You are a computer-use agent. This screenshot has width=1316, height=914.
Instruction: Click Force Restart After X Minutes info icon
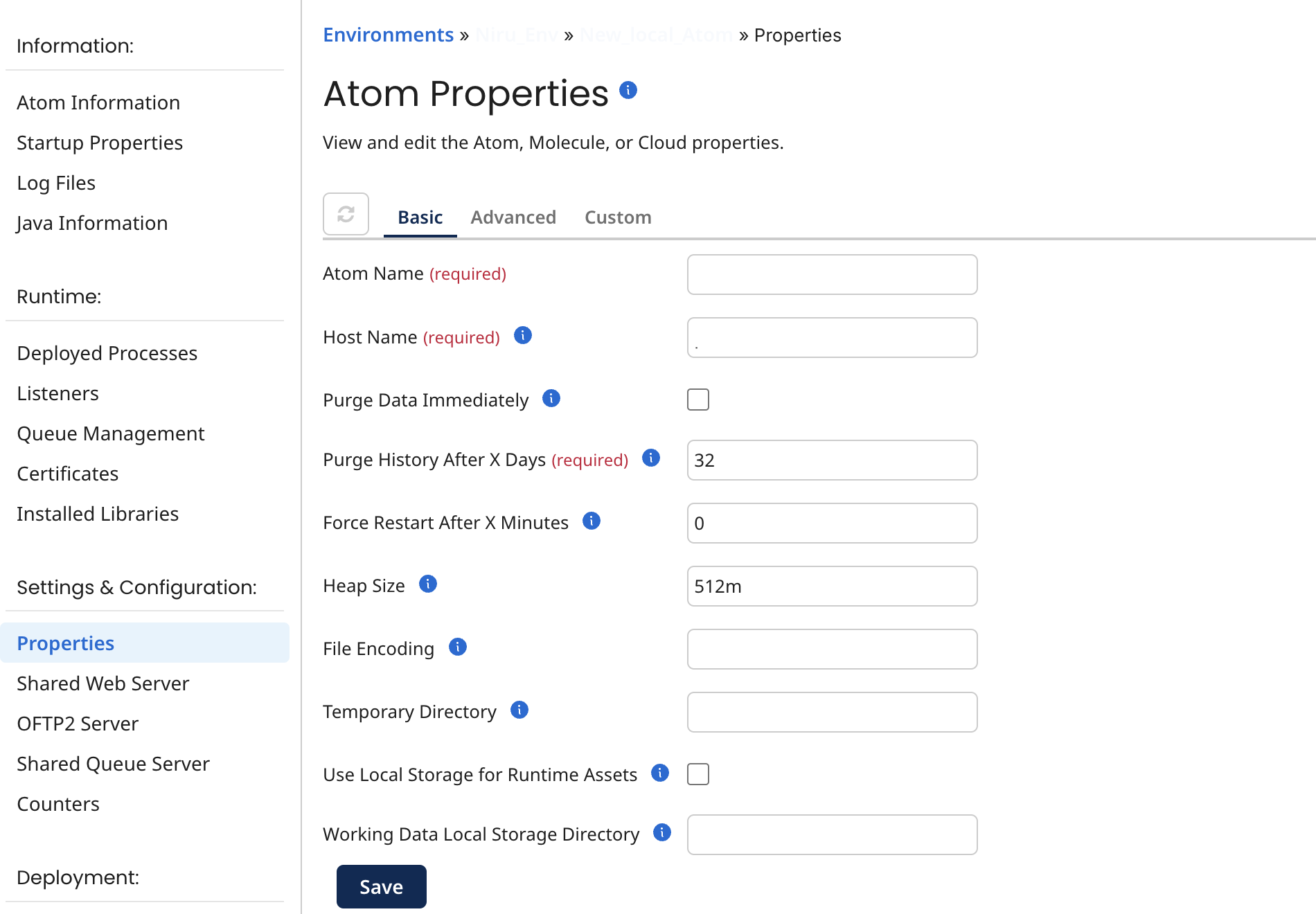coord(592,521)
